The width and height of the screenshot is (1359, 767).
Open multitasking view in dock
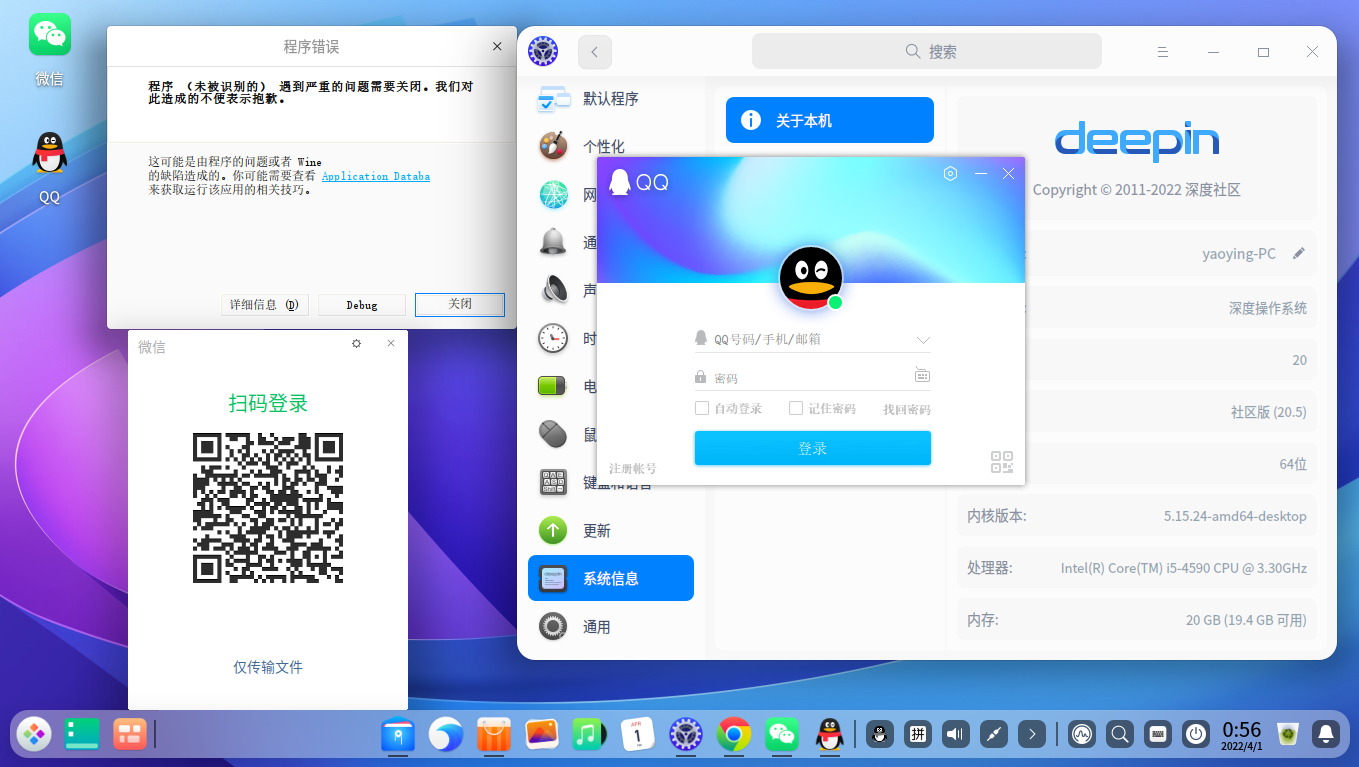click(130, 734)
